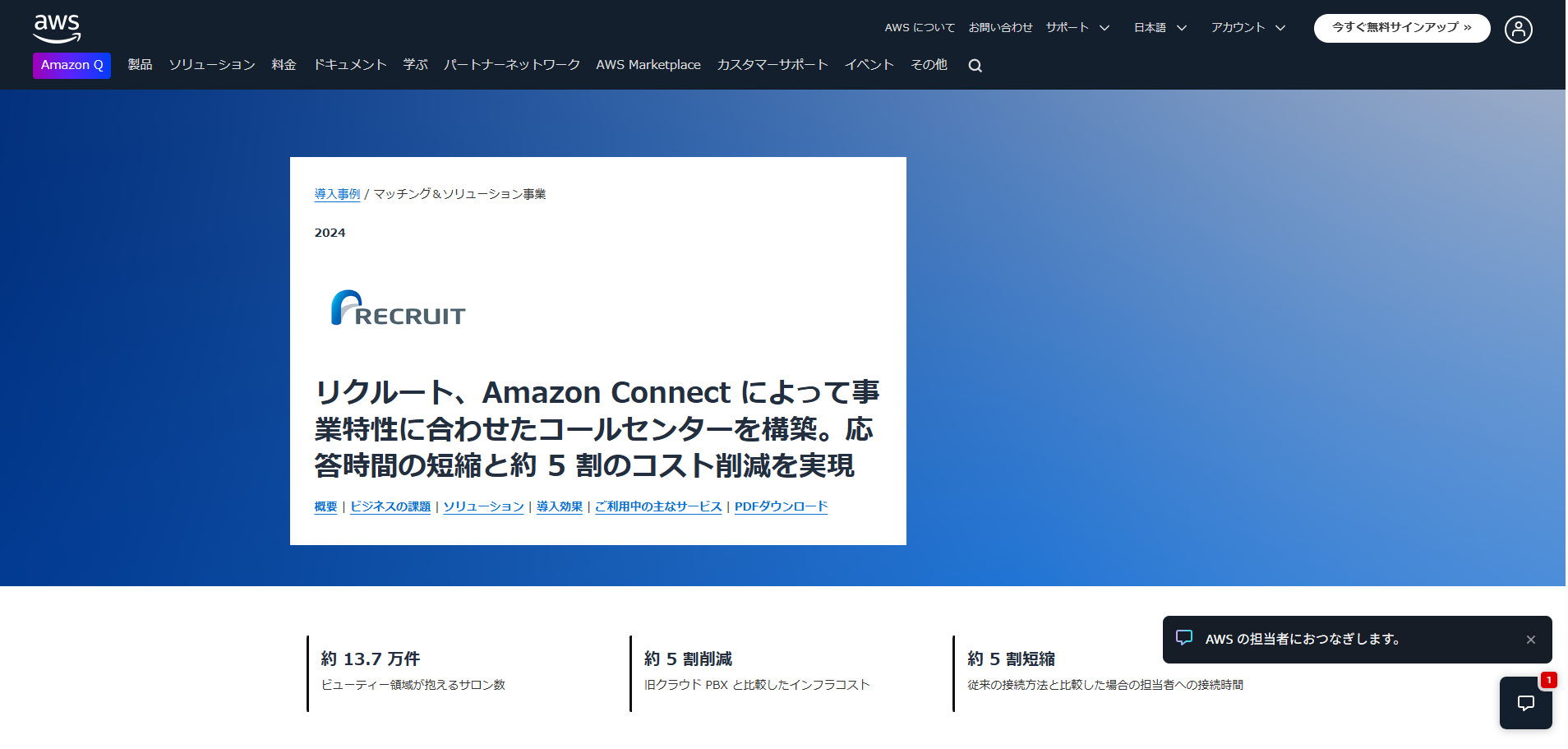Screen dimensions: 1568x749
Task: Click the 2024 year label
Action: [x=330, y=233]
